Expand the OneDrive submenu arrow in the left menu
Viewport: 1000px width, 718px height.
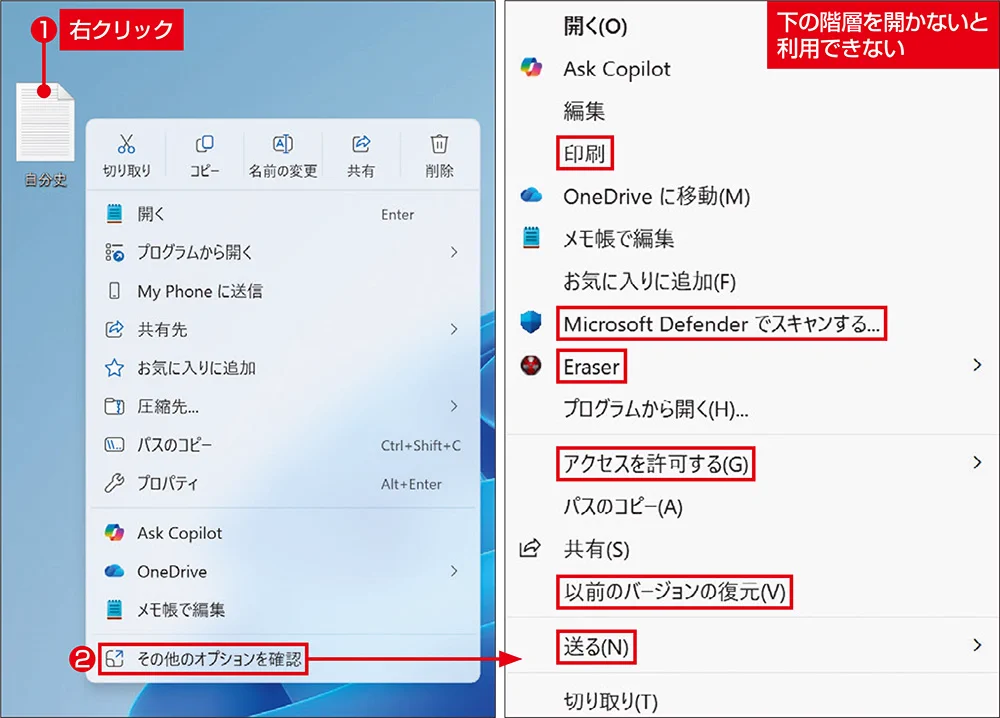[x=453, y=571]
